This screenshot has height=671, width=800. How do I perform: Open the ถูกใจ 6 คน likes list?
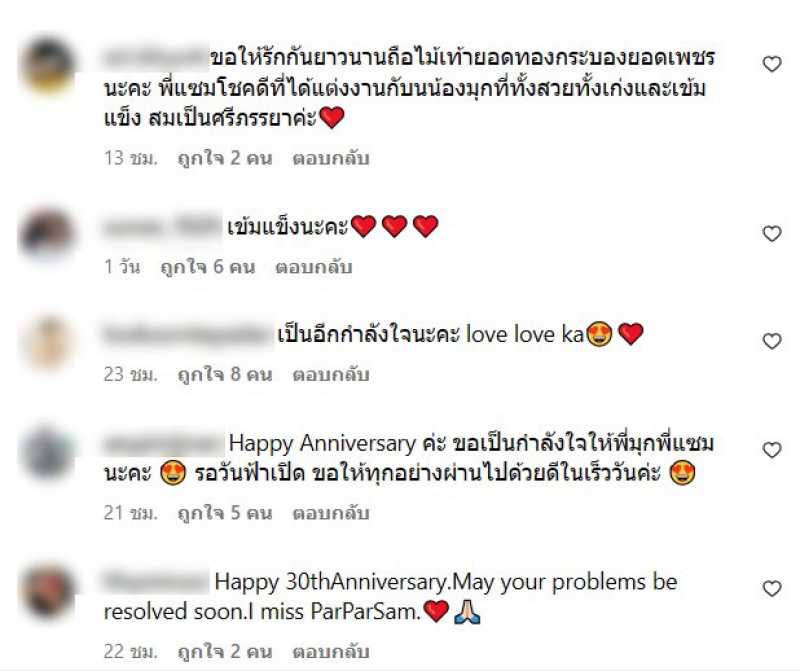[208, 267]
